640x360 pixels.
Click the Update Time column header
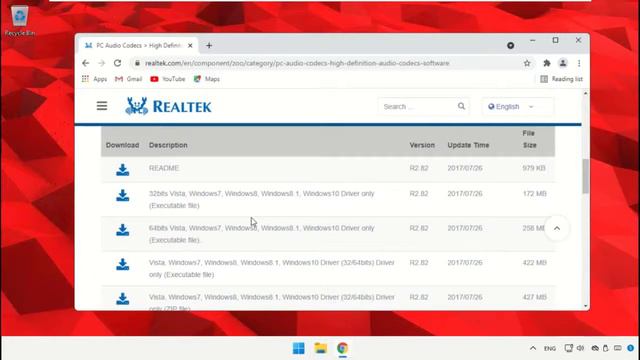tap(468, 145)
